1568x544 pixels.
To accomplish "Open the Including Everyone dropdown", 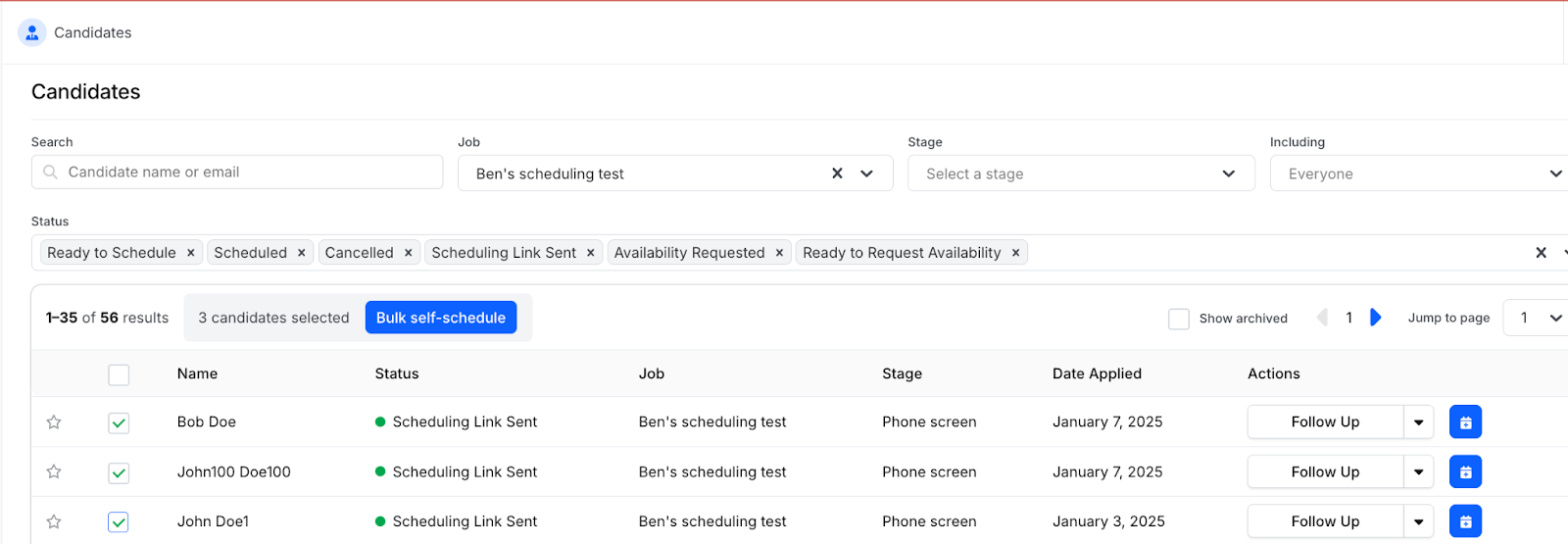I will (x=1421, y=173).
